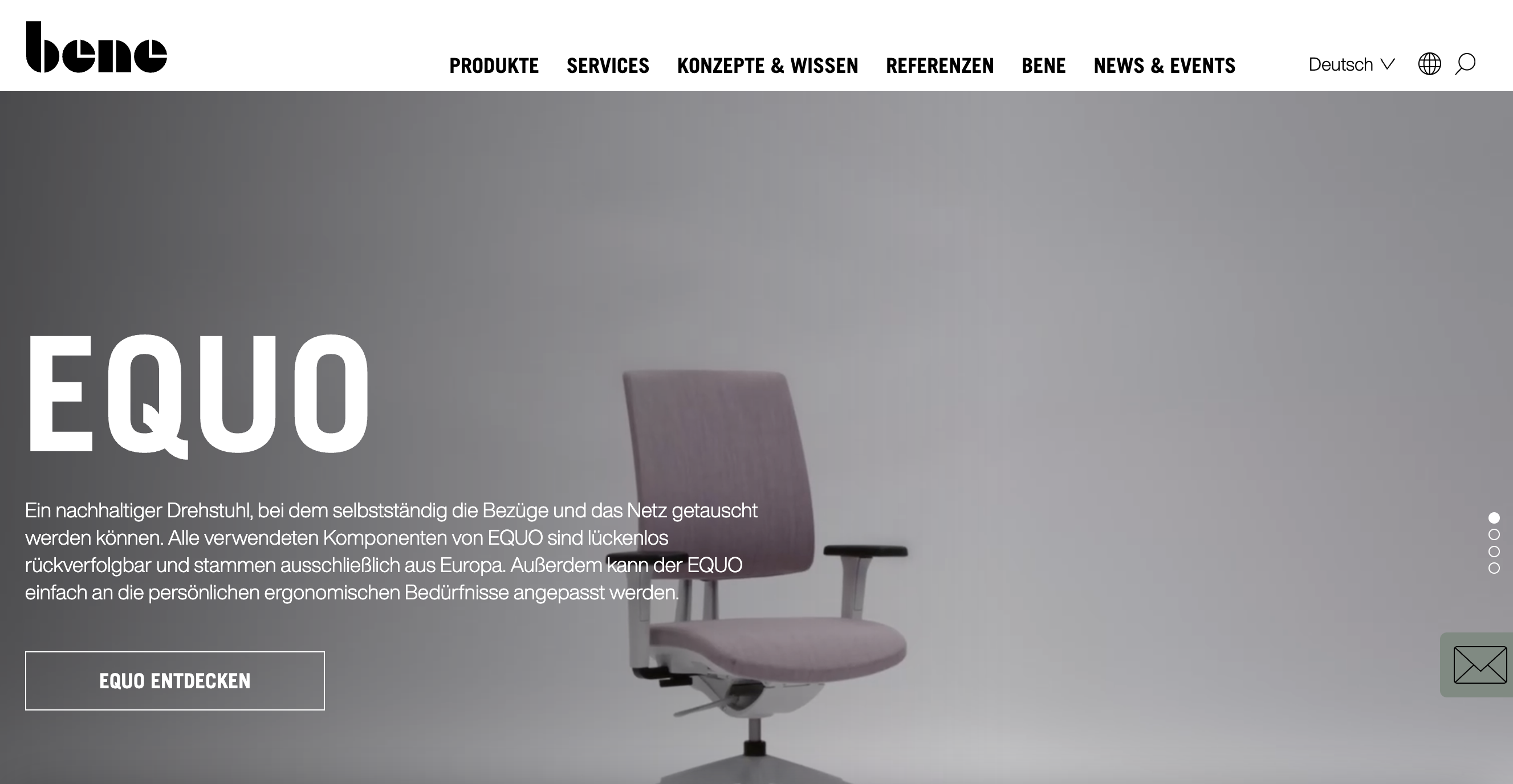Select the third slide indicator dot

coord(1494,552)
